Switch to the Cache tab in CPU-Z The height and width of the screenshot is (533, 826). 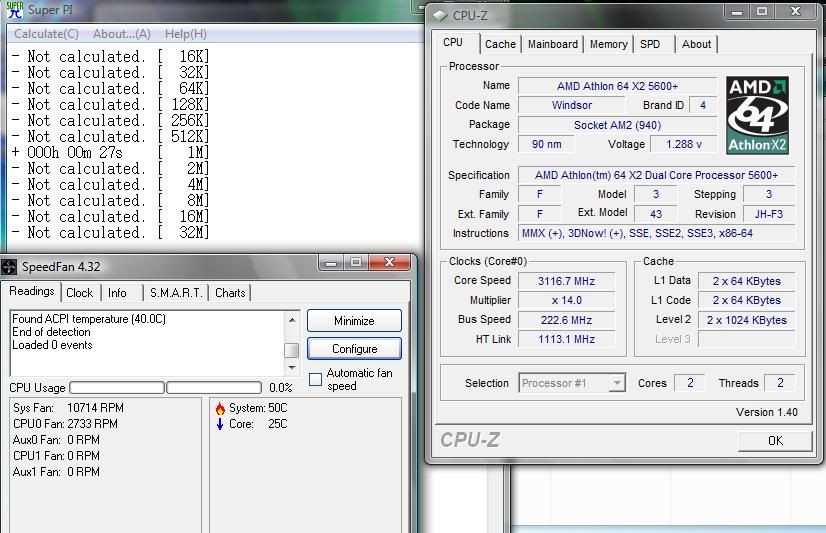pos(500,44)
